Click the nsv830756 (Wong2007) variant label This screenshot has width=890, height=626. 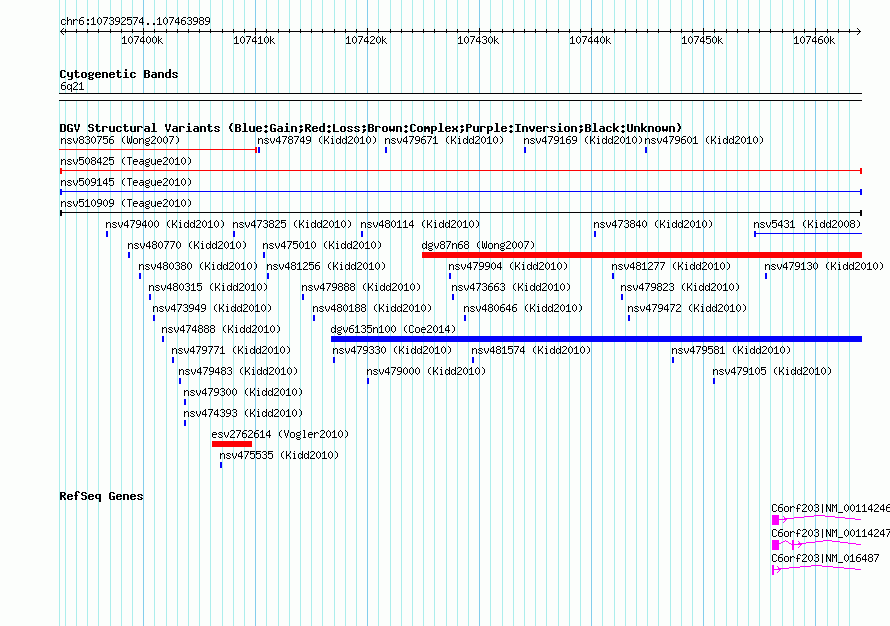[120, 140]
